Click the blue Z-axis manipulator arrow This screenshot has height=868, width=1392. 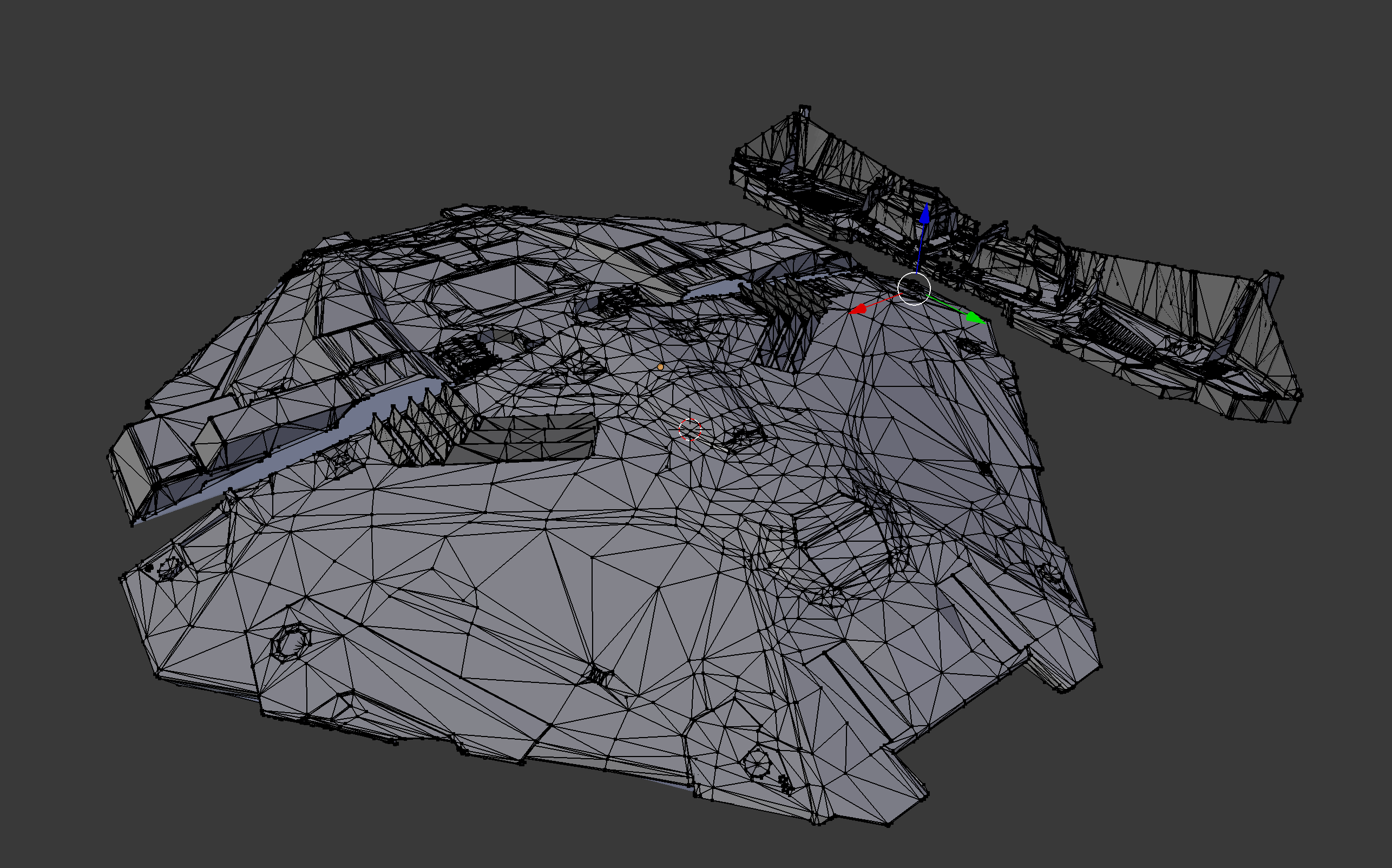[925, 214]
